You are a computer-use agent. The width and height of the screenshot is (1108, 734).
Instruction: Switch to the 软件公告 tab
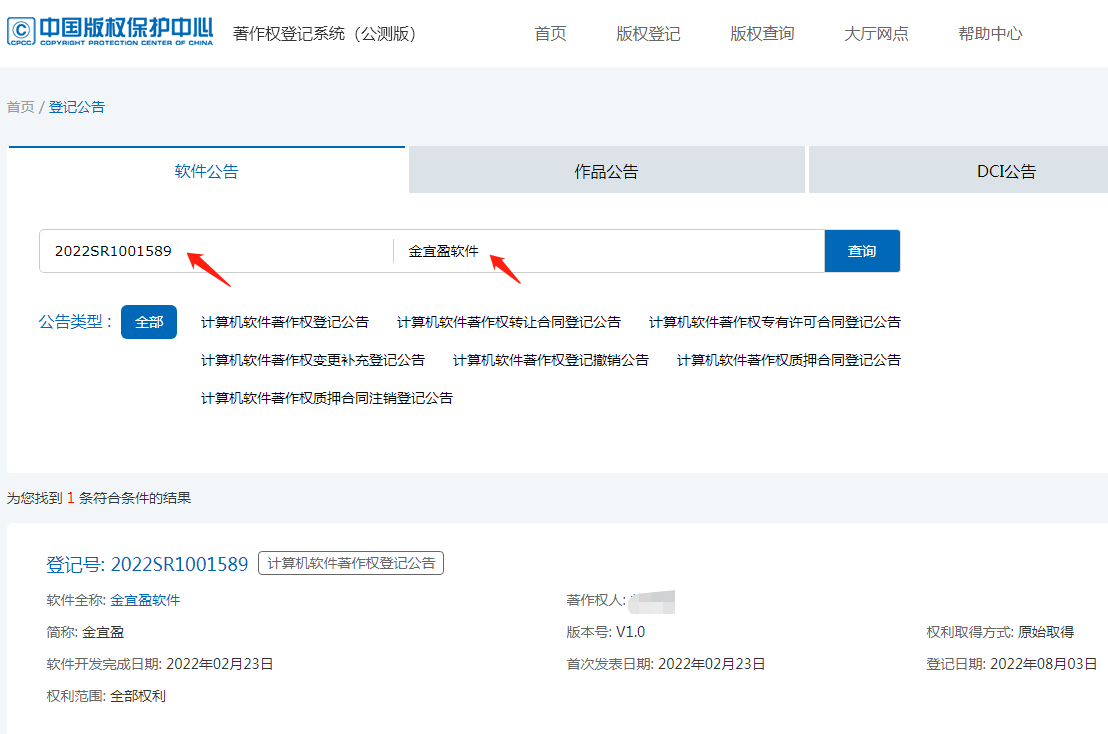[206, 170]
